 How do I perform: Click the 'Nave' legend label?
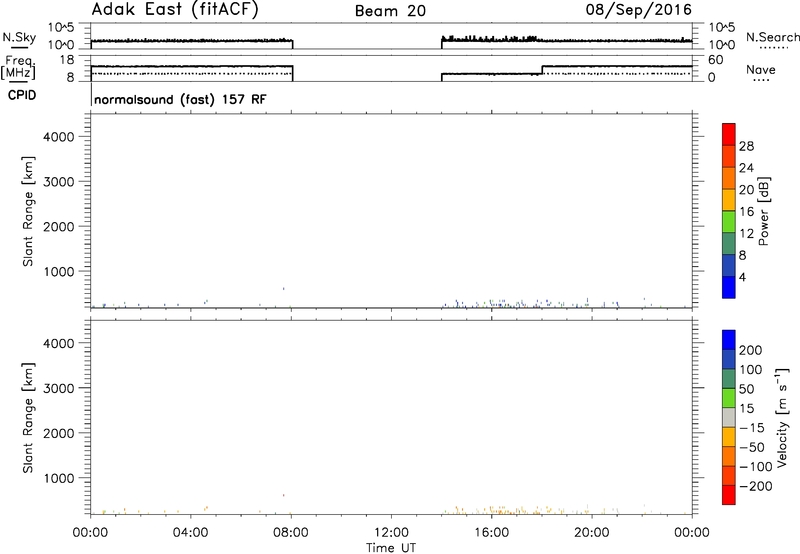761,69
